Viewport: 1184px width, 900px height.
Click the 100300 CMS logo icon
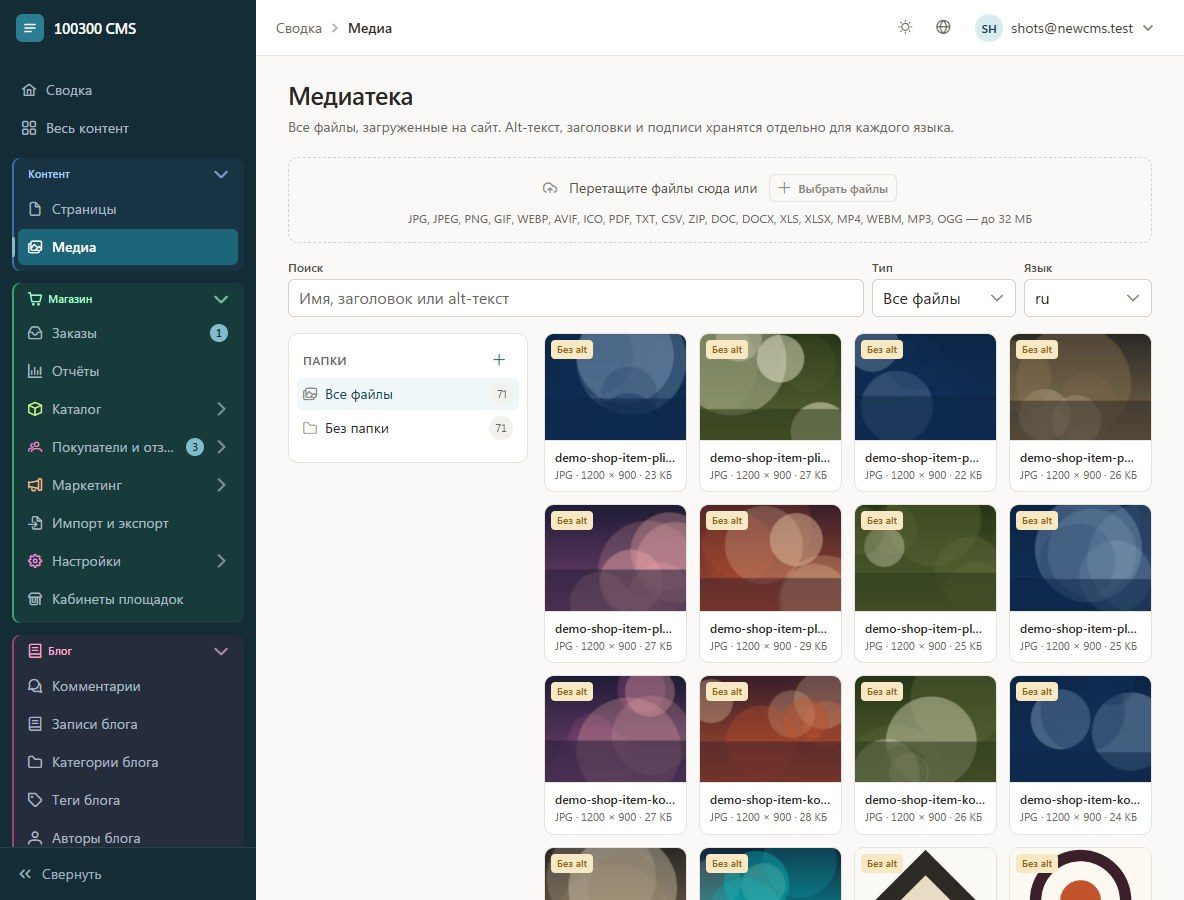coord(29,28)
